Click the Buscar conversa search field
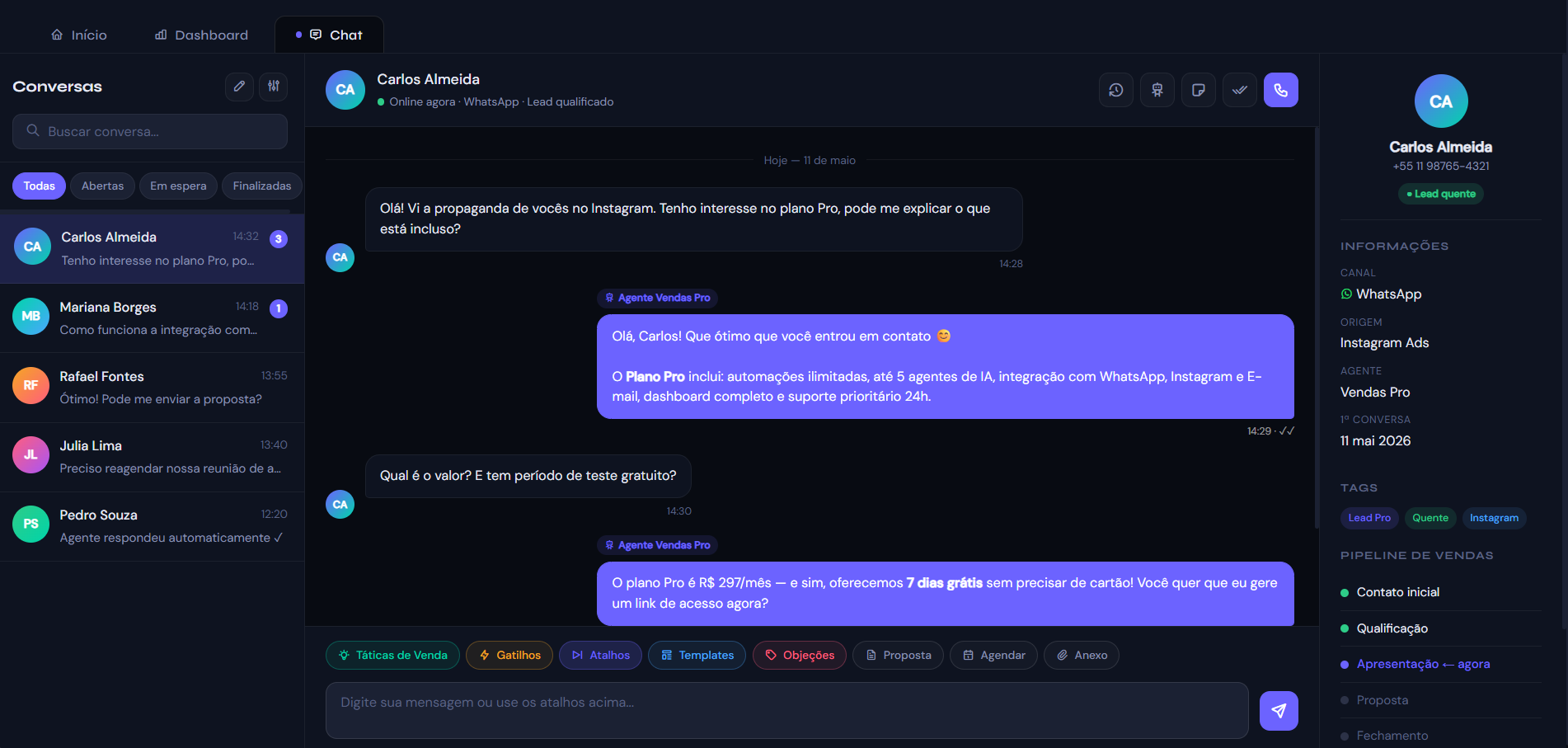Viewport: 1568px width, 748px height. tap(150, 131)
